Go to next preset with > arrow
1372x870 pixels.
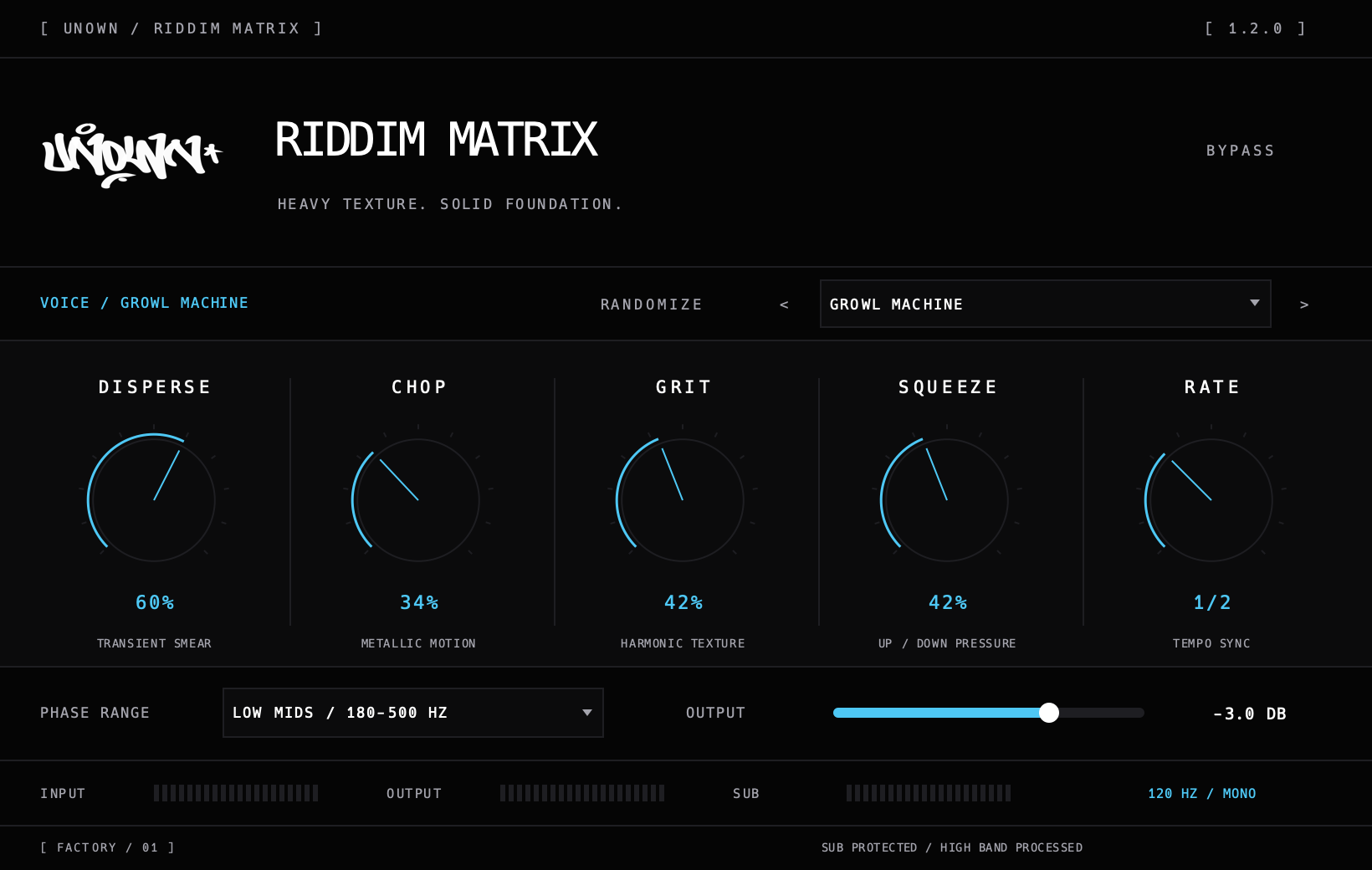click(x=1303, y=304)
